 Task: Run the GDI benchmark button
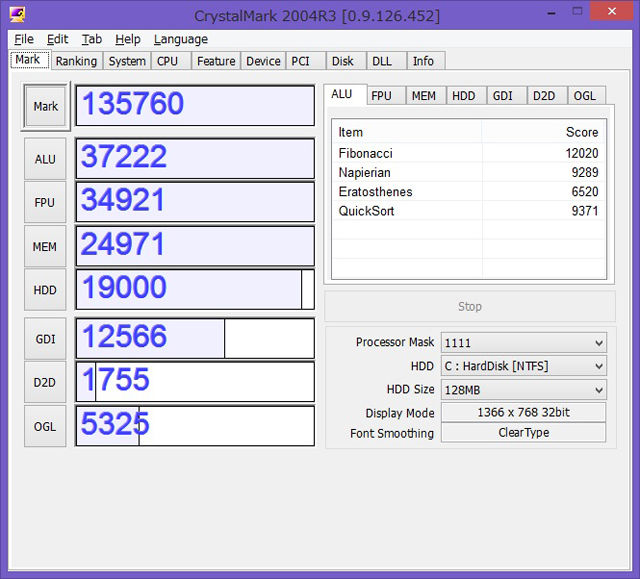45,339
